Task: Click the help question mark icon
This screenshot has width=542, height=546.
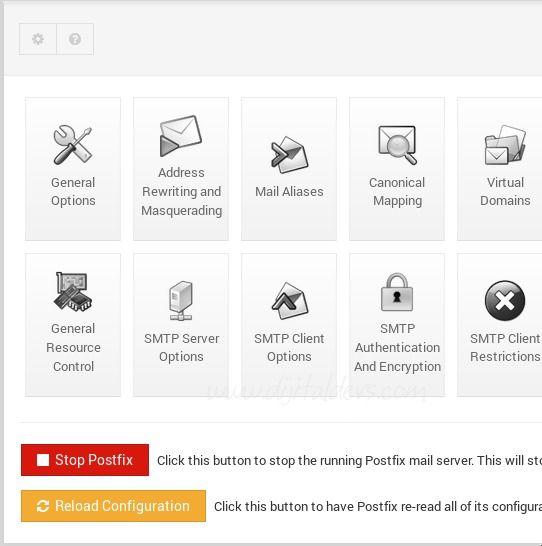Action: [75, 39]
